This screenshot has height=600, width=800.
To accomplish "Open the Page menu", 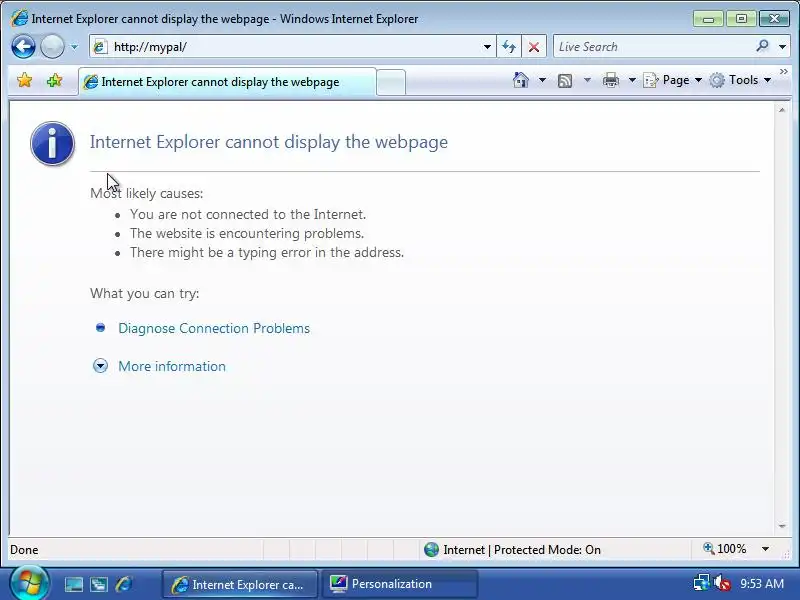I will pyautogui.click(x=672, y=80).
